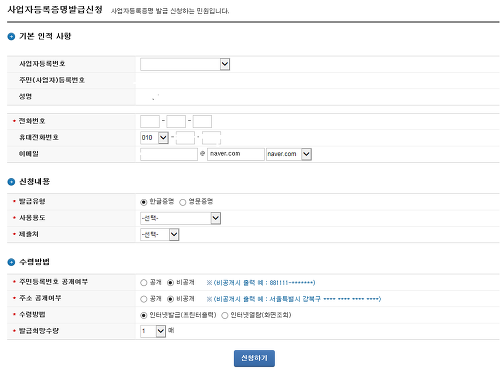Viewport: 500px width, 371px height.
Task: Focus middle 휴대전화번호 input box
Action: 185,138
